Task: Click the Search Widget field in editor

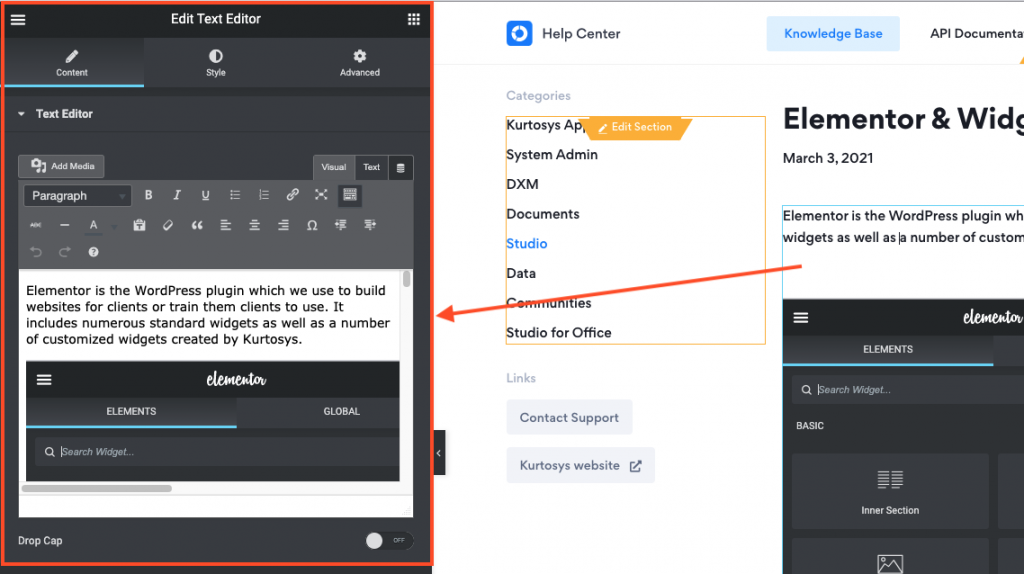Action: coord(217,452)
